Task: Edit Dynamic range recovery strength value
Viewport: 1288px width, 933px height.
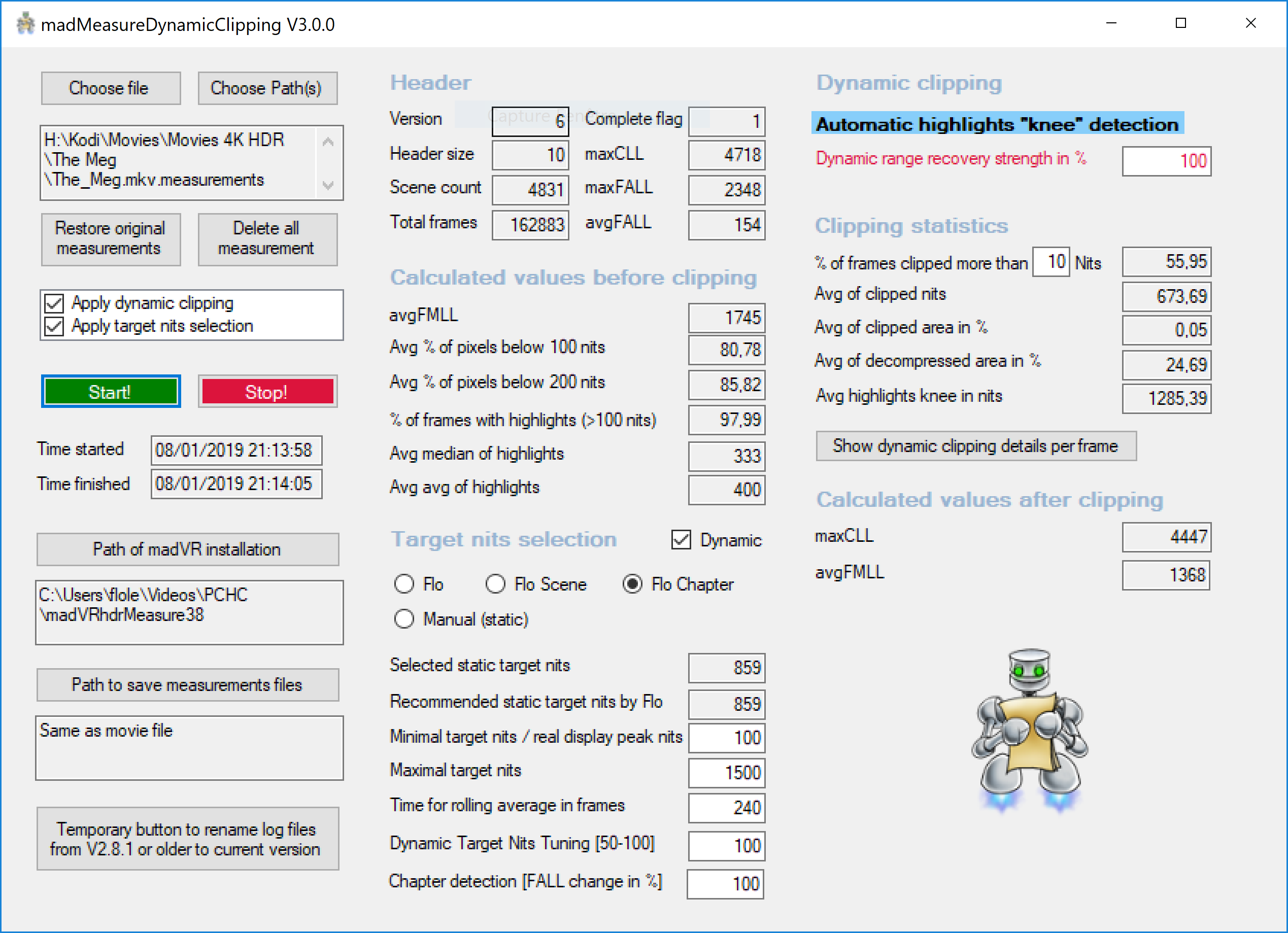Action: point(1167,161)
